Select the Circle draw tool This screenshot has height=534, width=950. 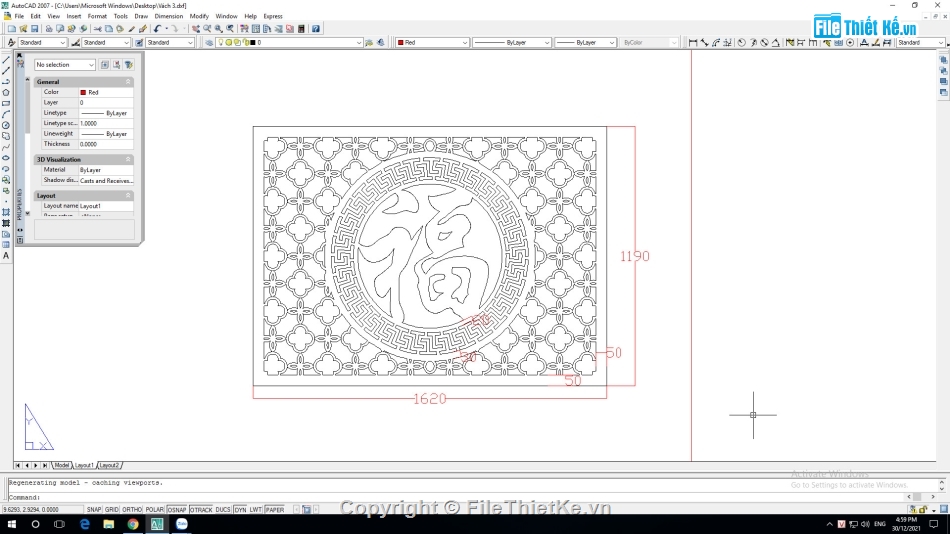[x=6, y=125]
